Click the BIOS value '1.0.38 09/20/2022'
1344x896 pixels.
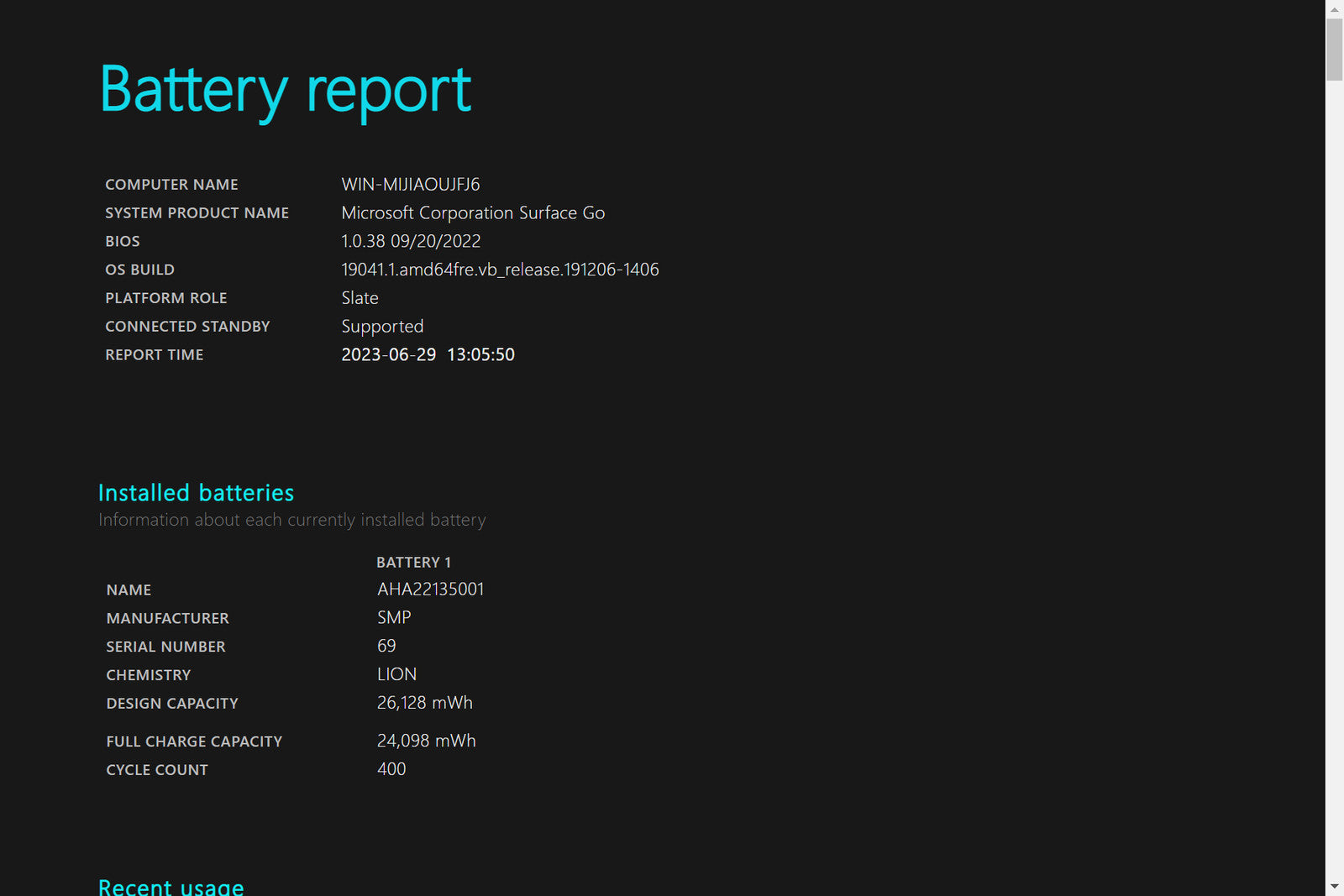(411, 242)
